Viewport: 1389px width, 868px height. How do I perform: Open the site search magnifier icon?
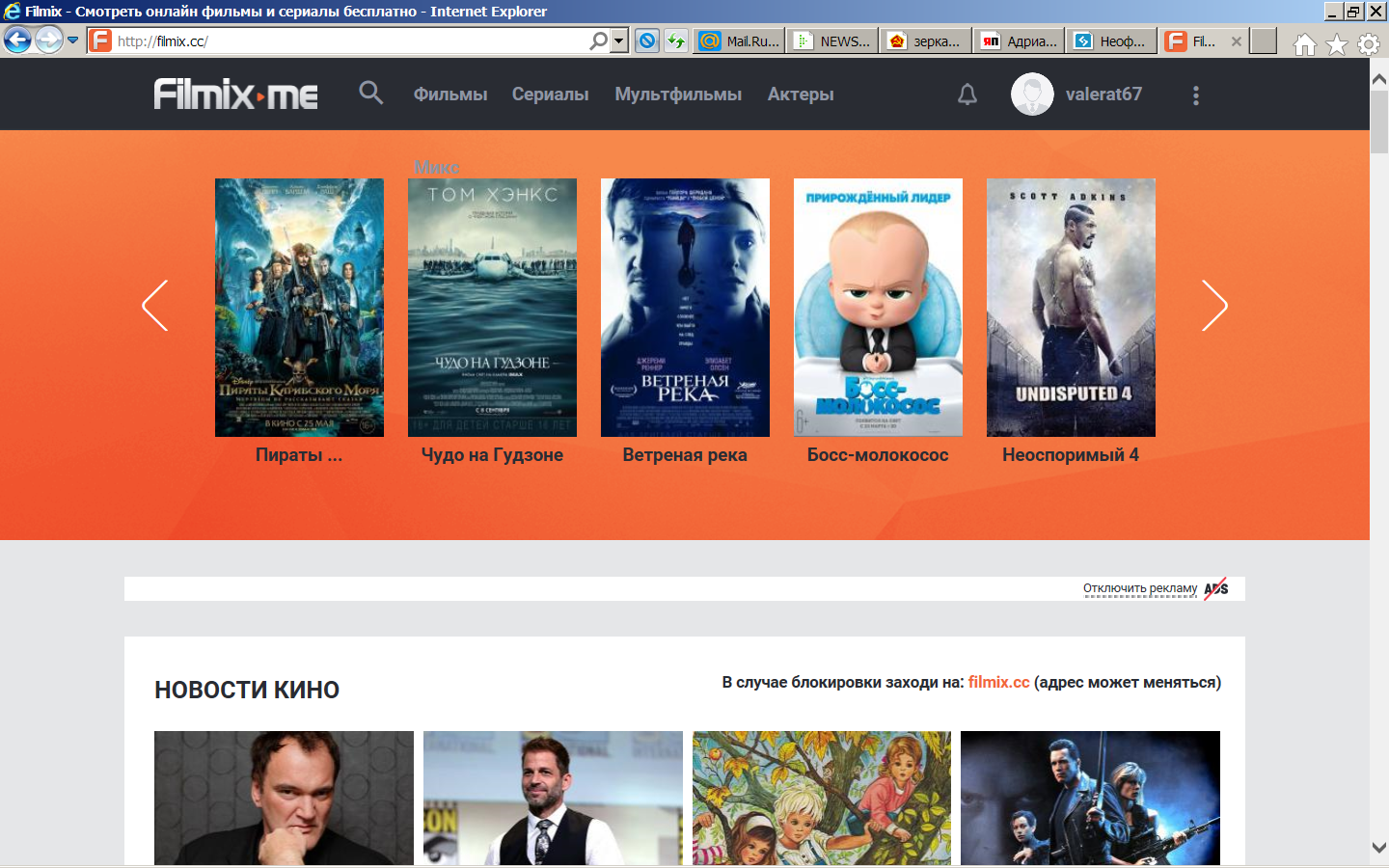click(x=370, y=93)
